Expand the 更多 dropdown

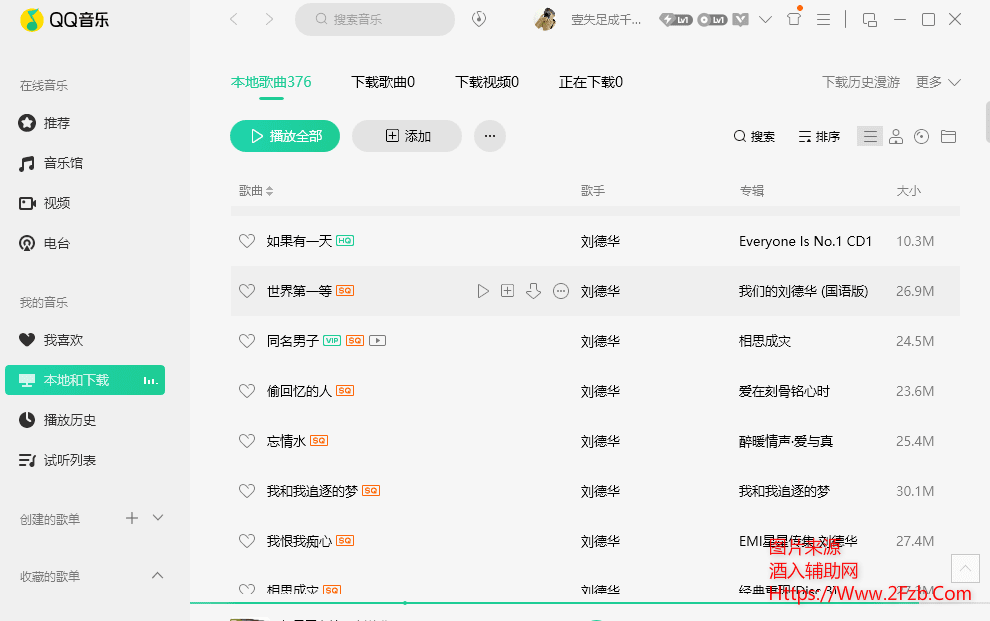[x=938, y=82]
